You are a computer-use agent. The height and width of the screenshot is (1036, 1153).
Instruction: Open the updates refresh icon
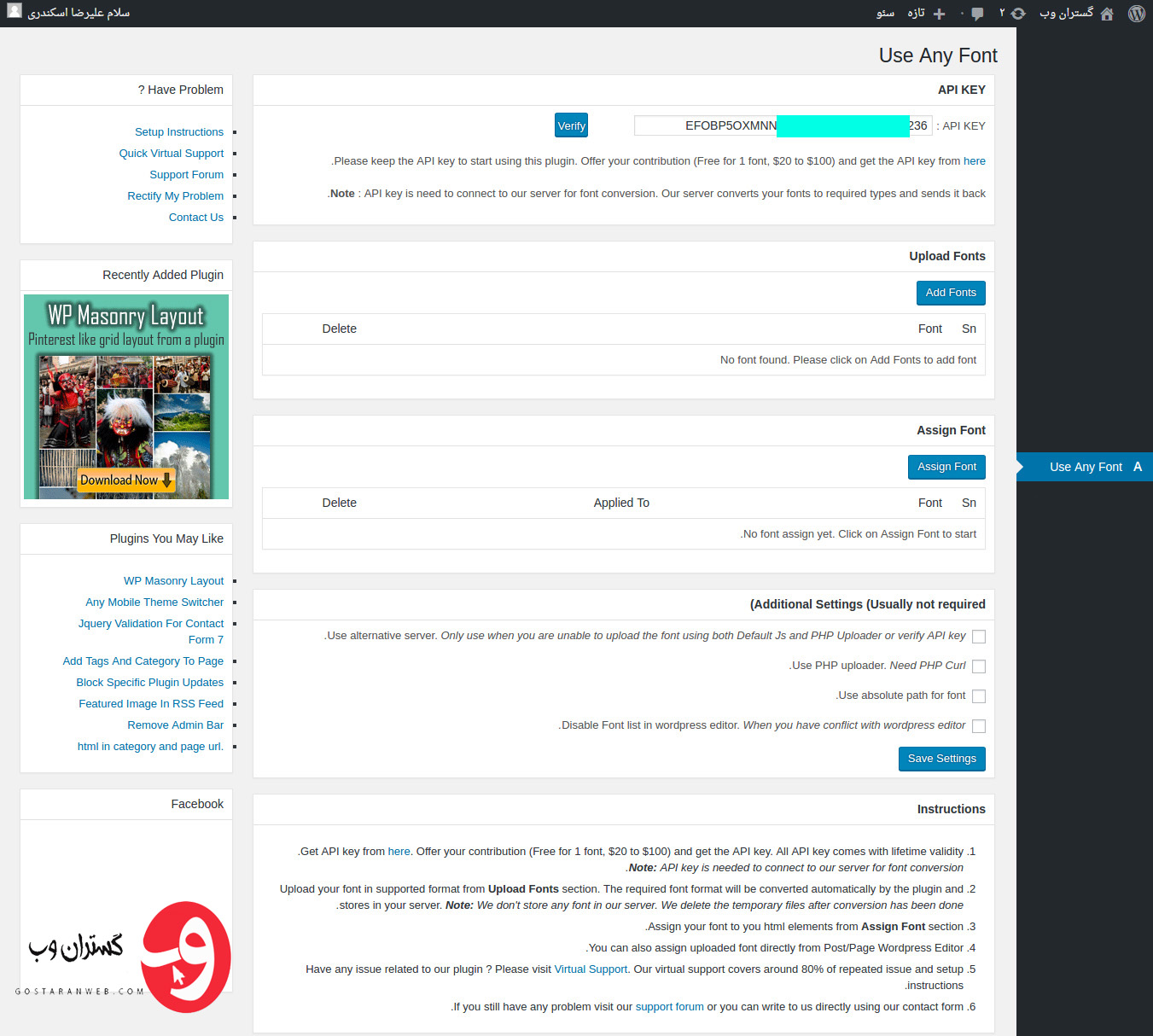(1018, 14)
